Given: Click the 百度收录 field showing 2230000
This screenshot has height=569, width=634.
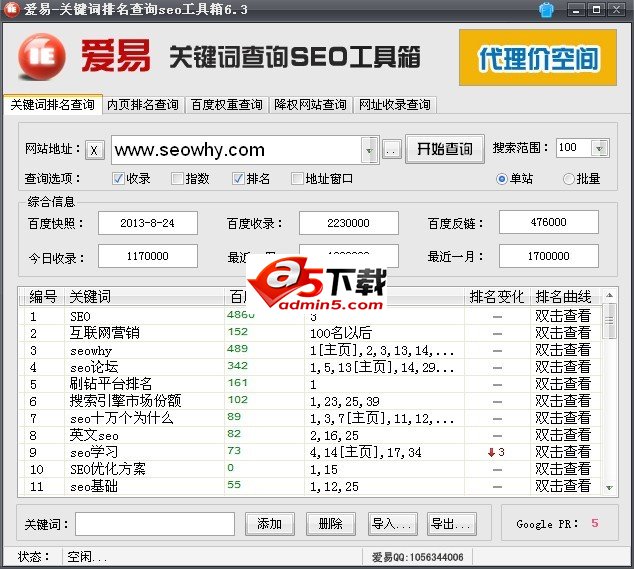Looking at the screenshot, I should 349,223.
